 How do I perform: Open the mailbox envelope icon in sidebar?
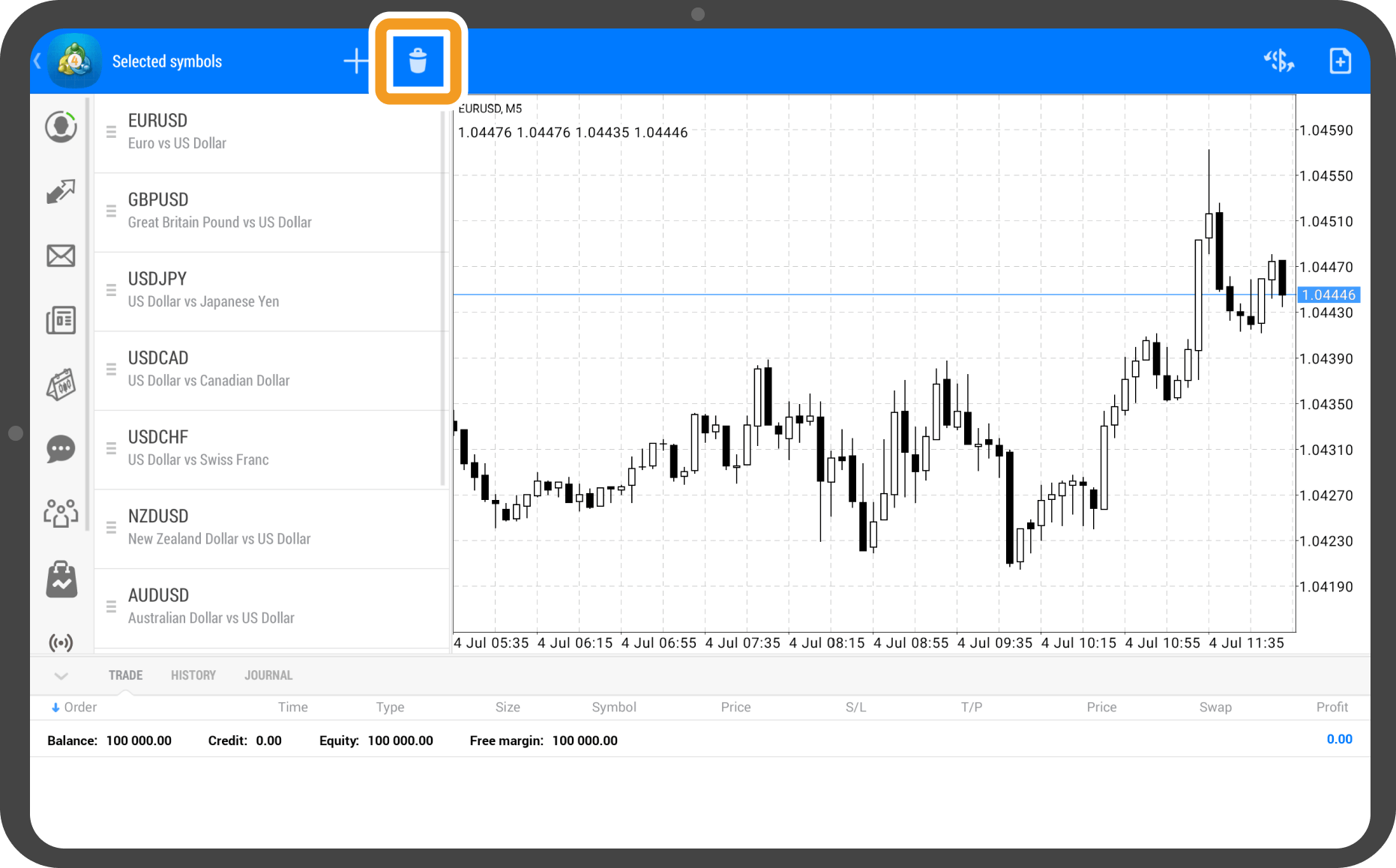[61, 256]
